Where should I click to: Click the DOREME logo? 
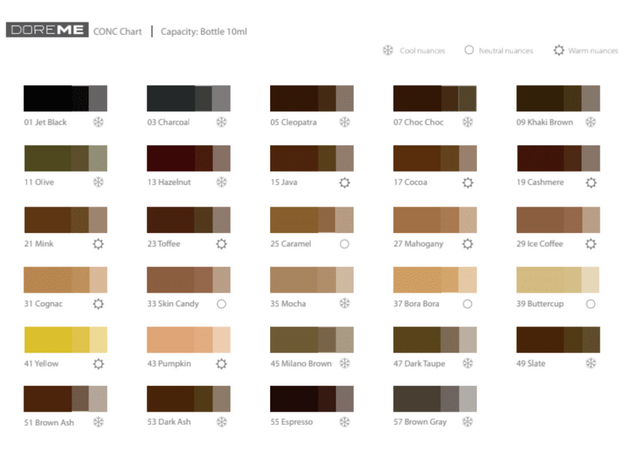click(46, 31)
